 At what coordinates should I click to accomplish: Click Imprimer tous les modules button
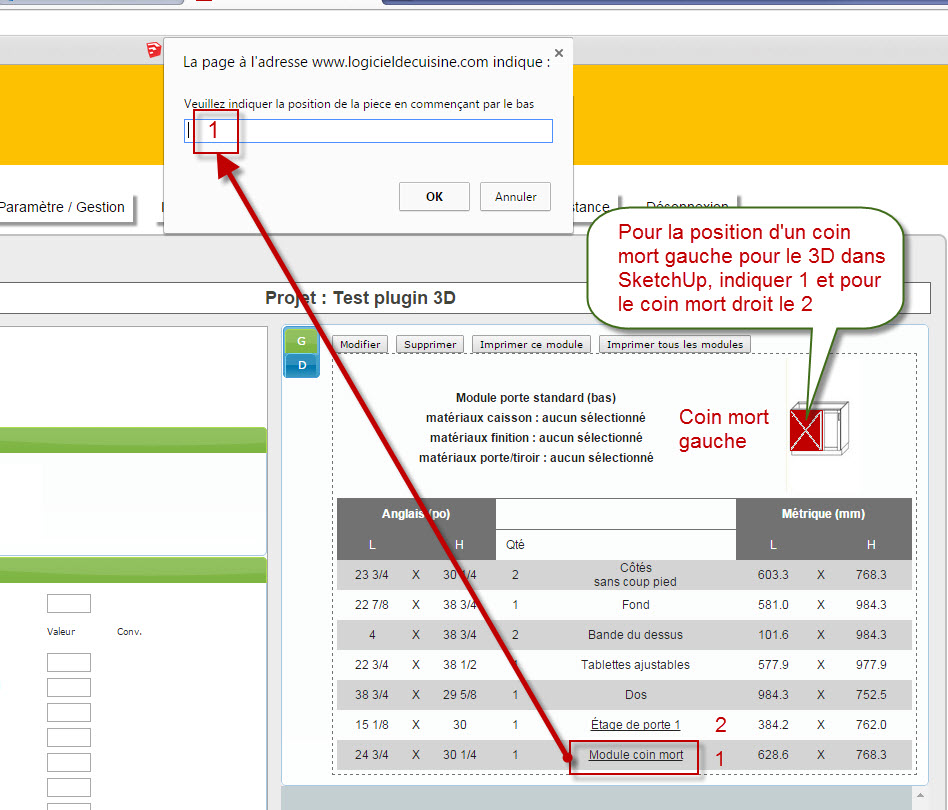(x=675, y=344)
